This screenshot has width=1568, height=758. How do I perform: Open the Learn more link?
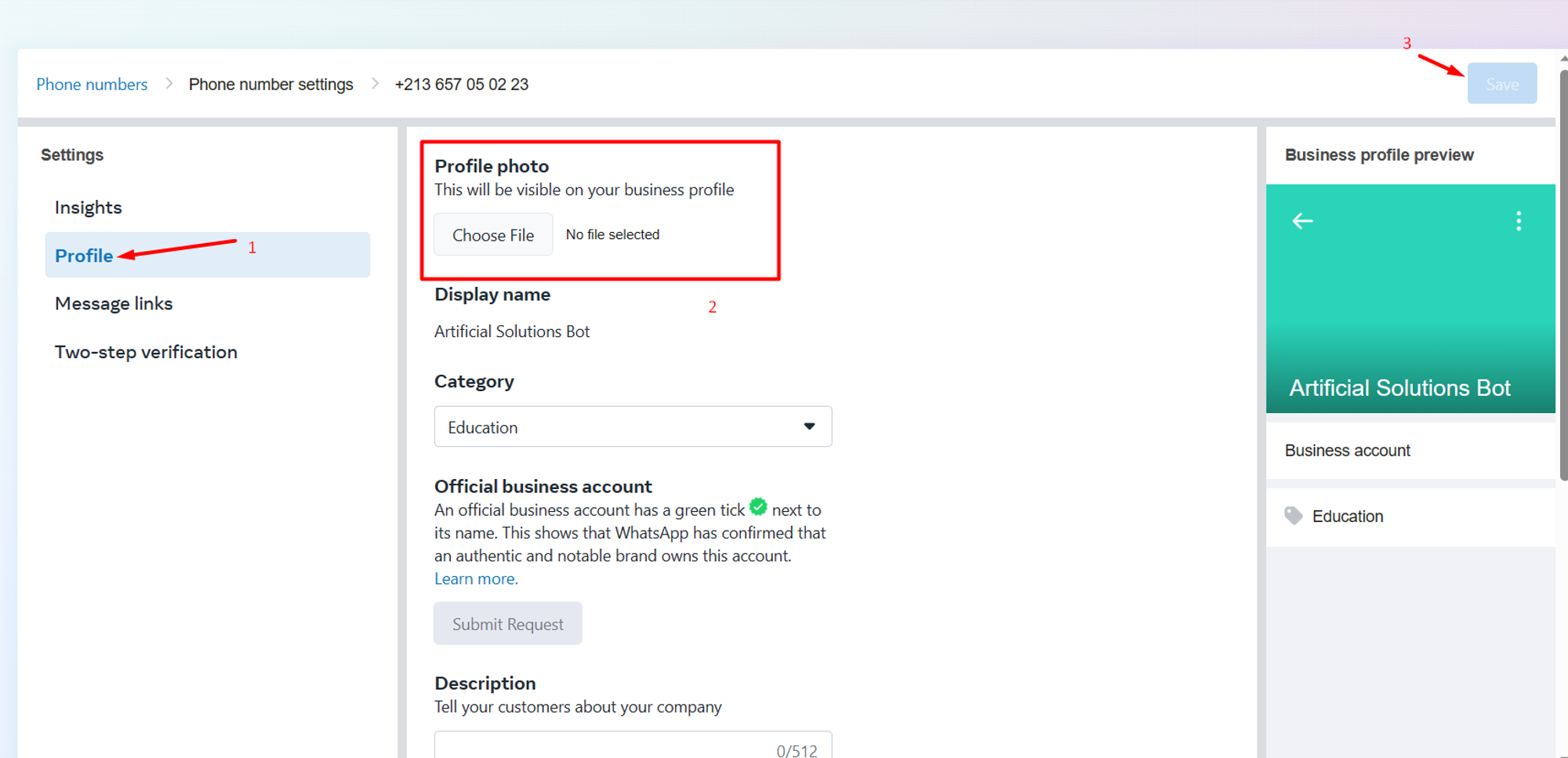pyautogui.click(x=476, y=579)
